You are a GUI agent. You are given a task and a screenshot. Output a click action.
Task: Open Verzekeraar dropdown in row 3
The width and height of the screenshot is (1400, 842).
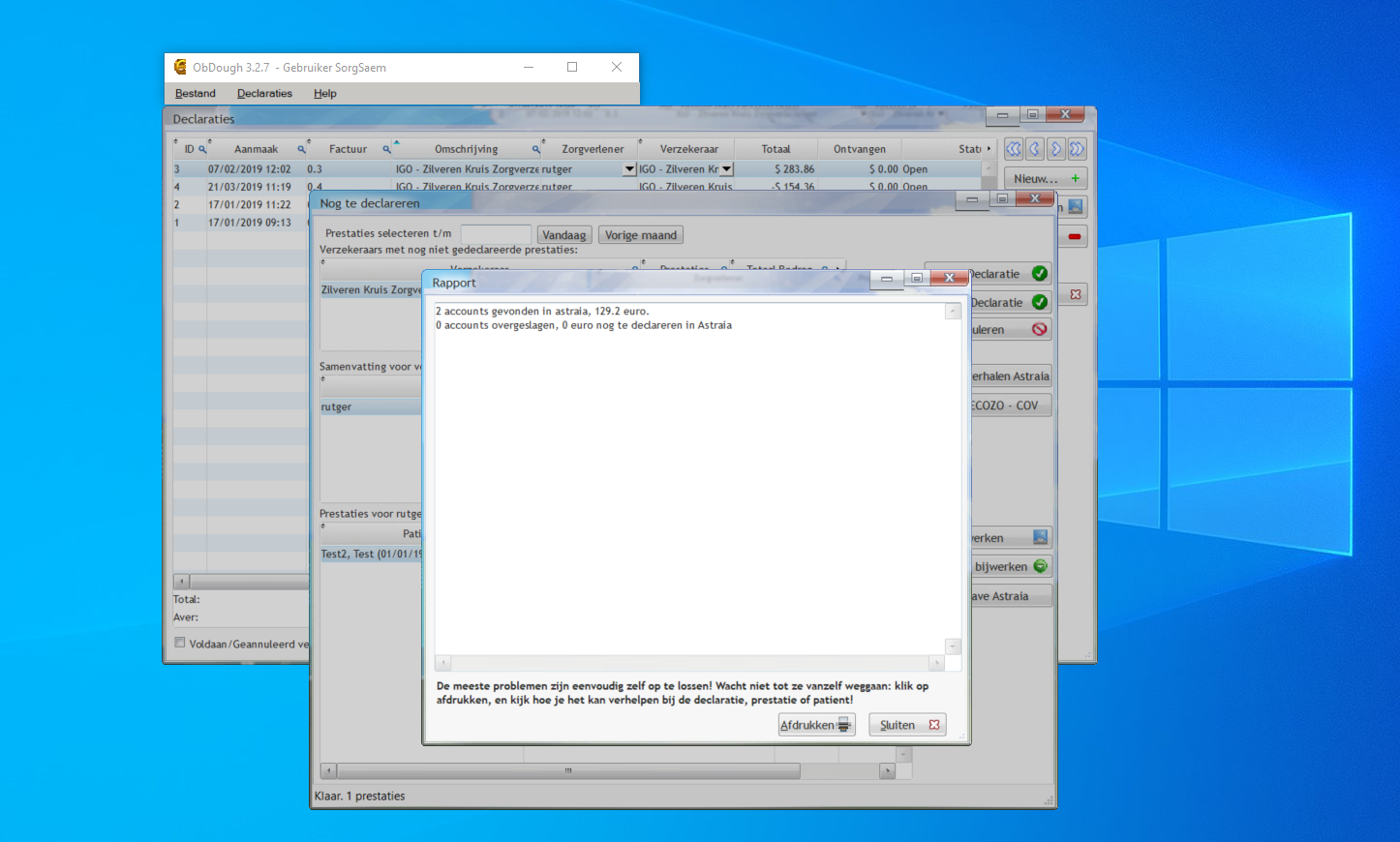[x=726, y=169]
